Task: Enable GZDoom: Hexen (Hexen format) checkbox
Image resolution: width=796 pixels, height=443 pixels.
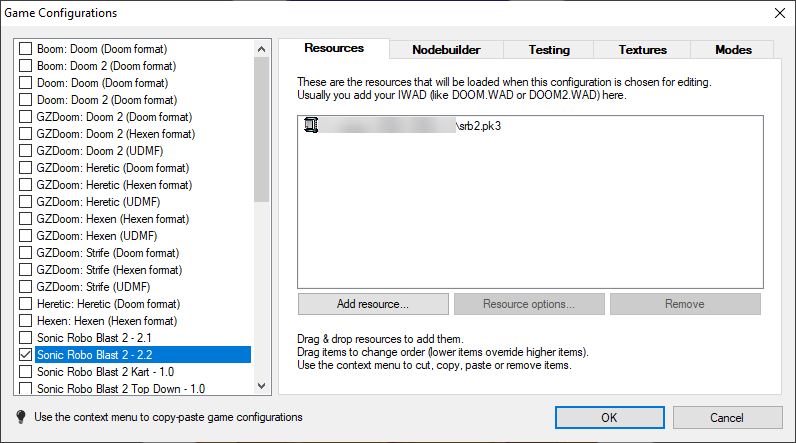Action: (x=25, y=219)
